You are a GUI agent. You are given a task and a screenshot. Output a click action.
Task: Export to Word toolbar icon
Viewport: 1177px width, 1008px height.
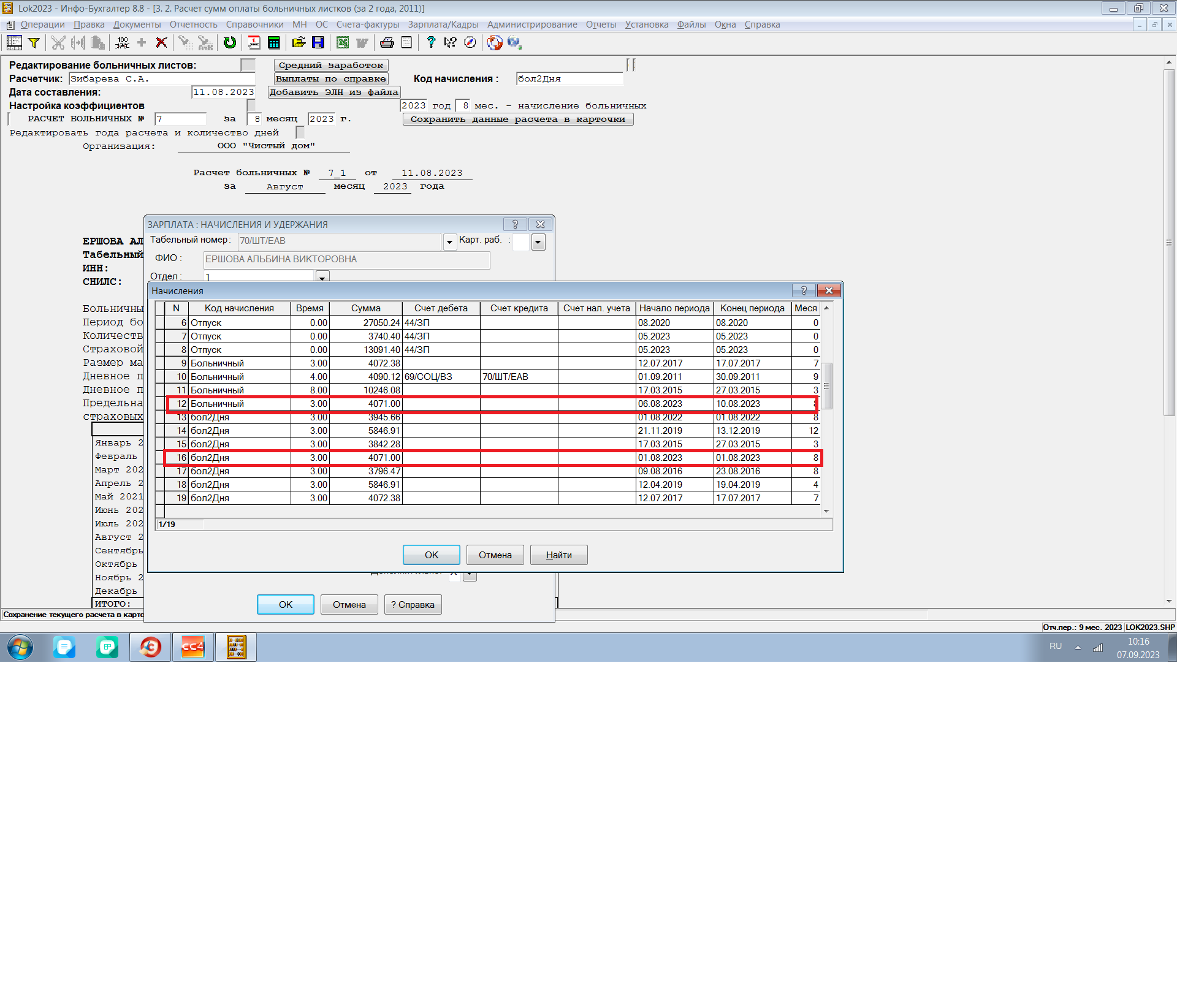coord(362,42)
